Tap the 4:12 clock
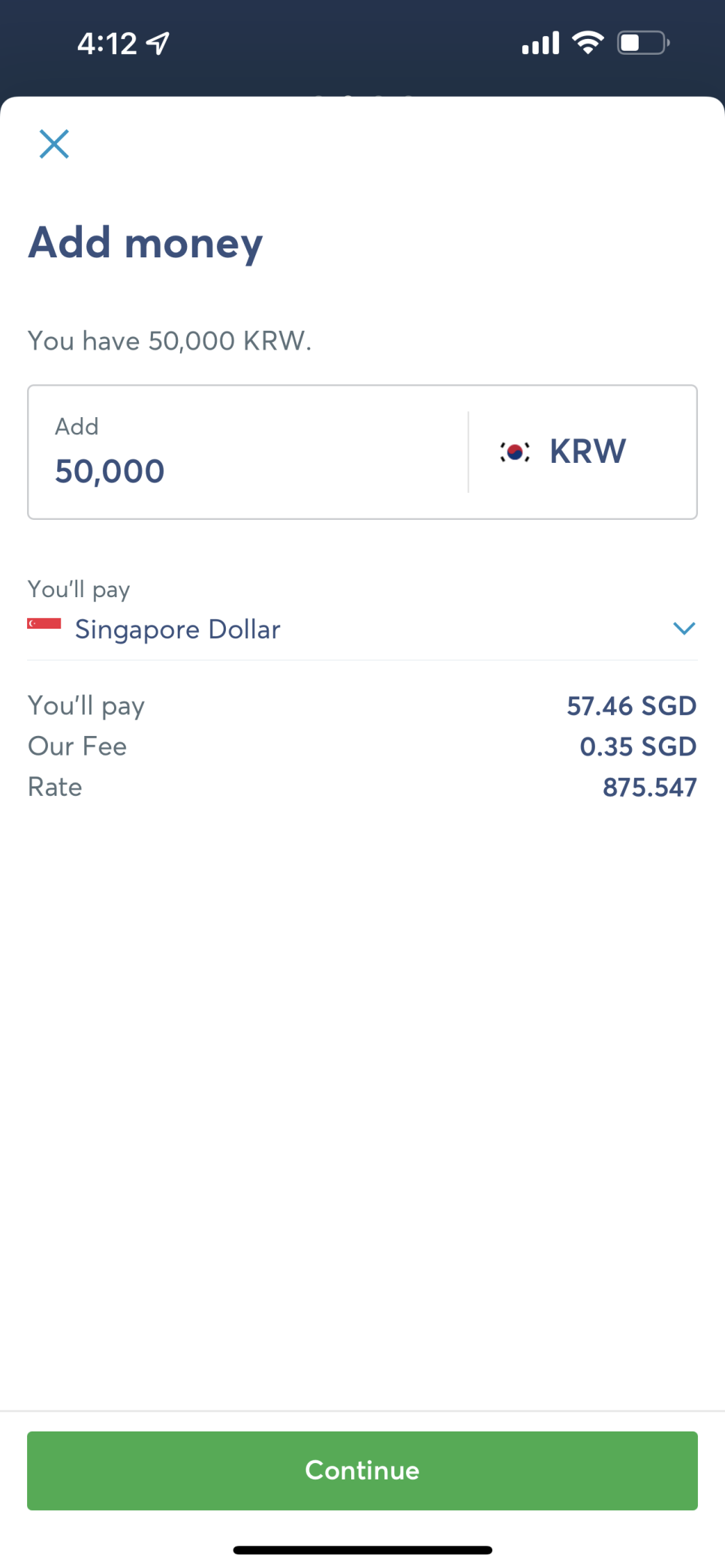725x1568 pixels. 107,44
